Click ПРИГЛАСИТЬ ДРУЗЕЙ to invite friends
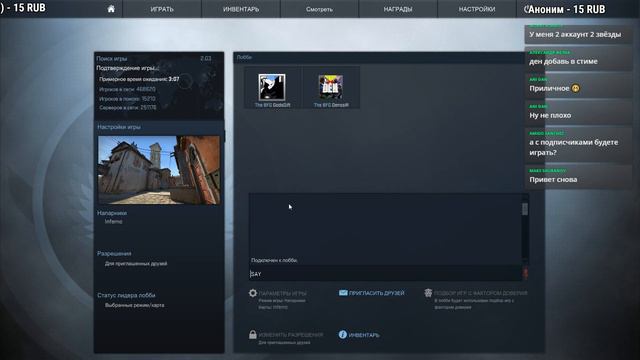Screen dimensions: 640x360 pos(377,293)
